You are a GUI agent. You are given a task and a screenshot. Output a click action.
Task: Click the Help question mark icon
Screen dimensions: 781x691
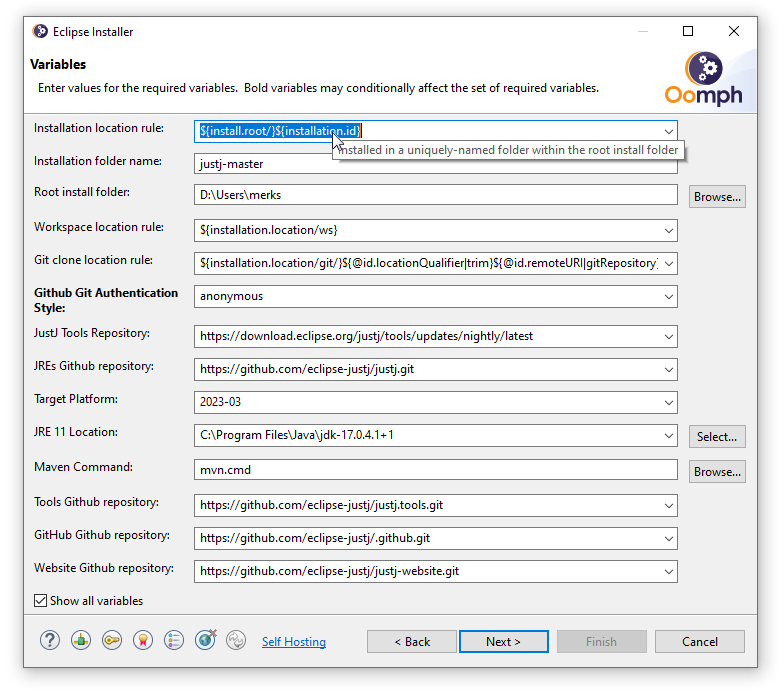pyautogui.click(x=50, y=641)
